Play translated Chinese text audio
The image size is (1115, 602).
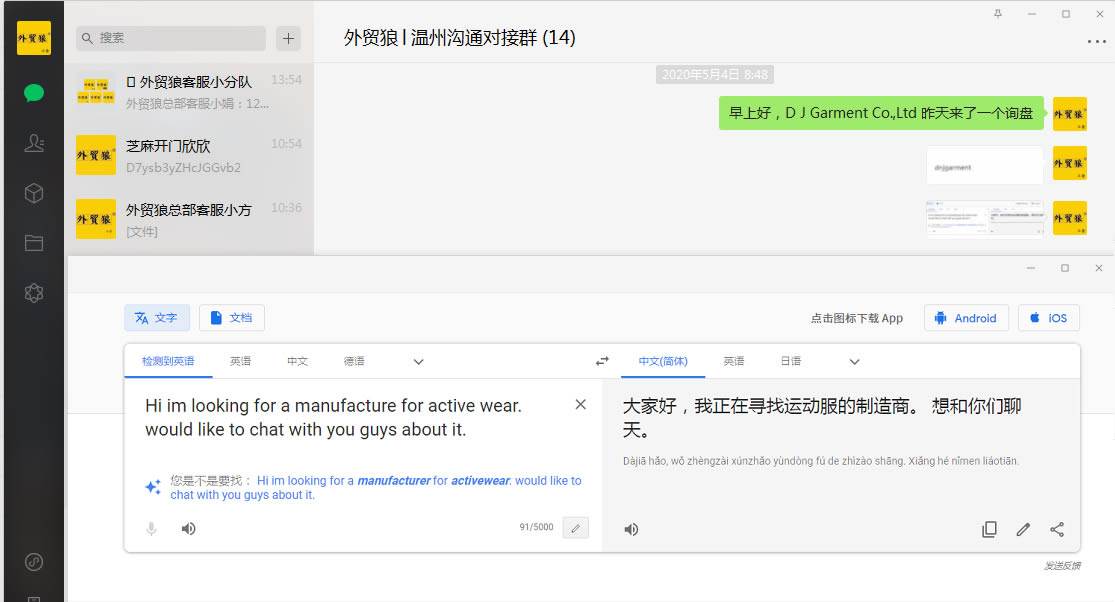coord(631,529)
